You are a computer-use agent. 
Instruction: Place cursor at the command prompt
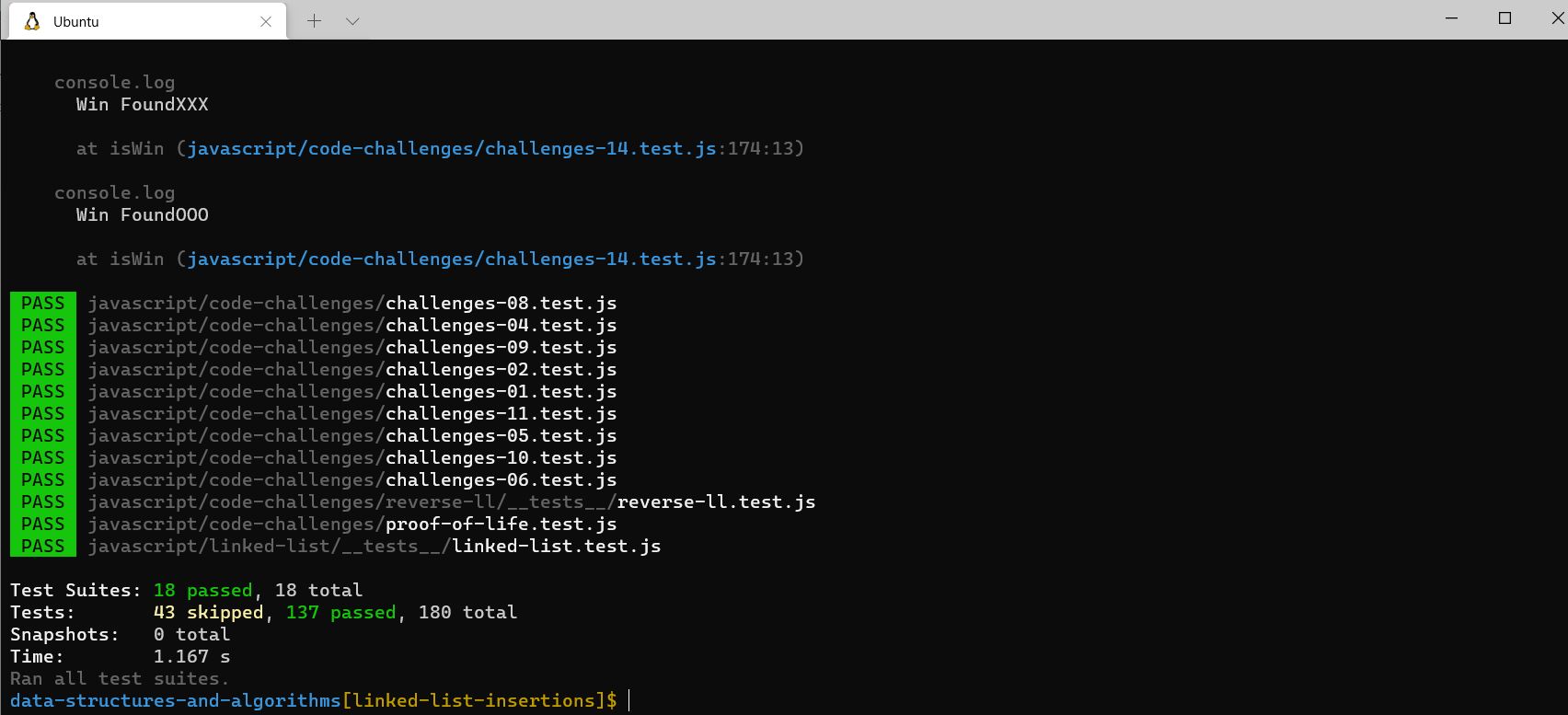(x=629, y=700)
